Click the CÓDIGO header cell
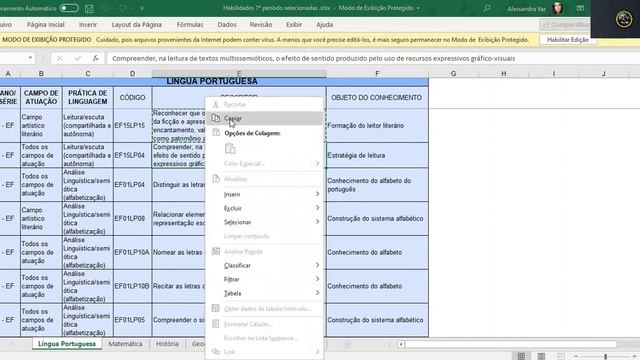This screenshot has width=640, height=360. [x=132, y=97]
